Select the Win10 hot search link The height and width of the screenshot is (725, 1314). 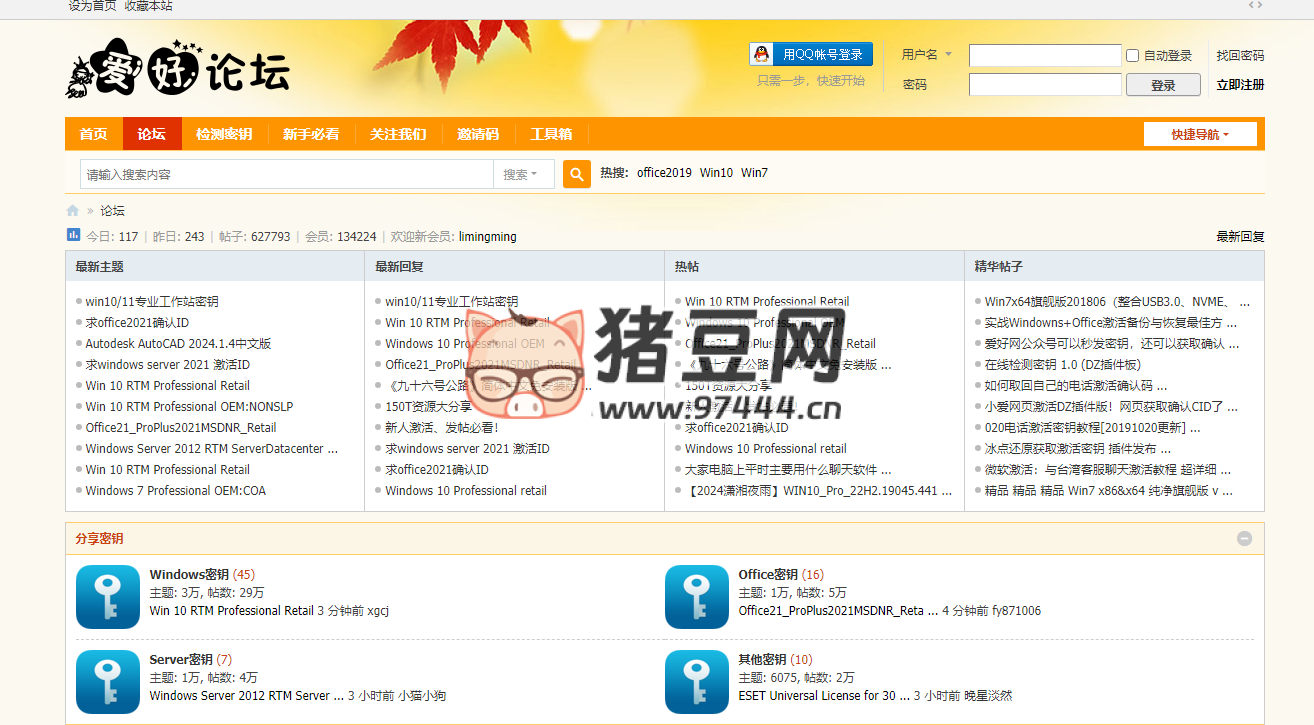(x=716, y=172)
